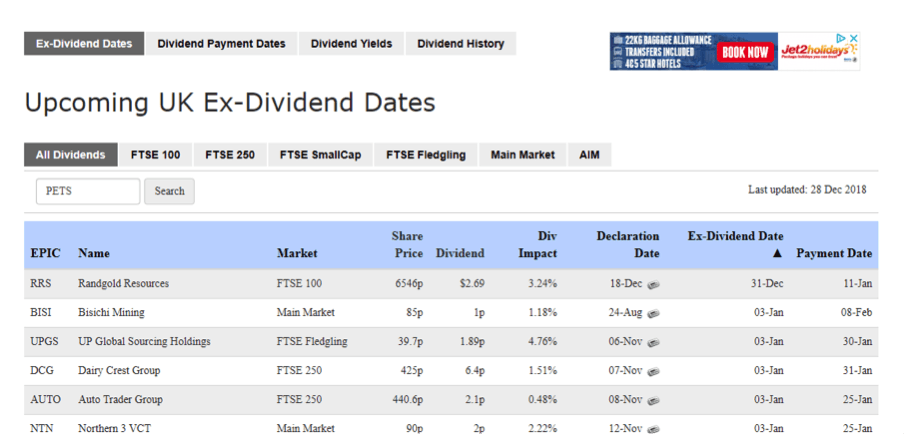
Task: Filter by the Main Market tab
Action: coord(523,155)
